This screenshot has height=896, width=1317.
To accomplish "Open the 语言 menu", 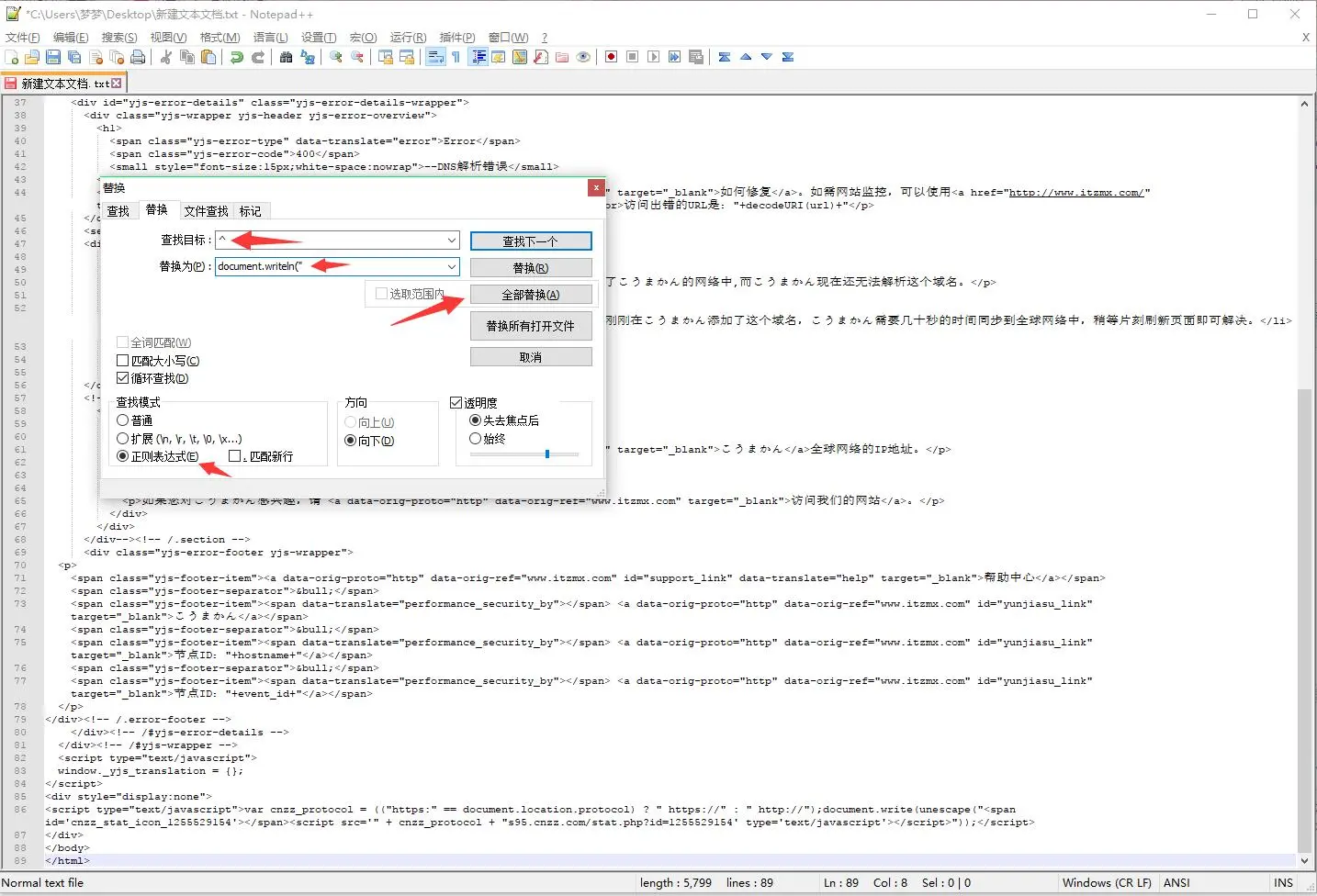I will tap(271, 38).
